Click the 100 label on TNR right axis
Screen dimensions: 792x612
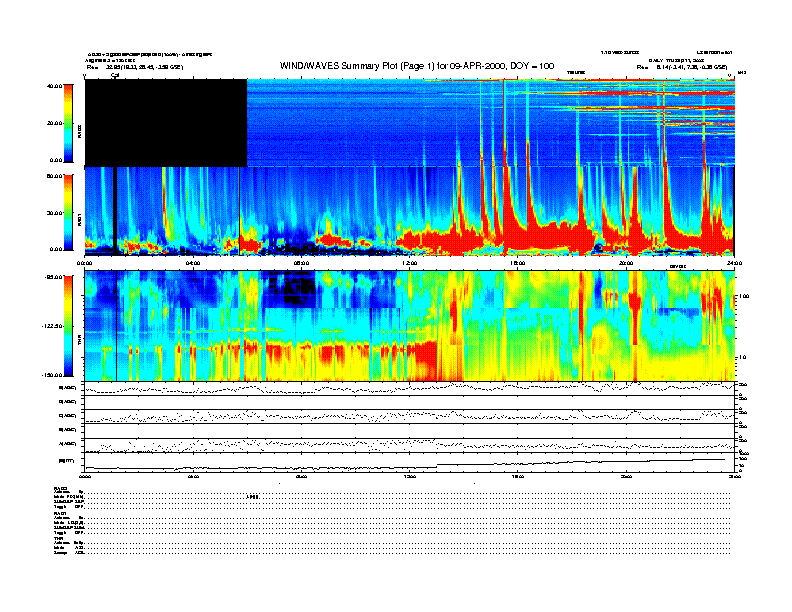pyautogui.click(x=744, y=296)
